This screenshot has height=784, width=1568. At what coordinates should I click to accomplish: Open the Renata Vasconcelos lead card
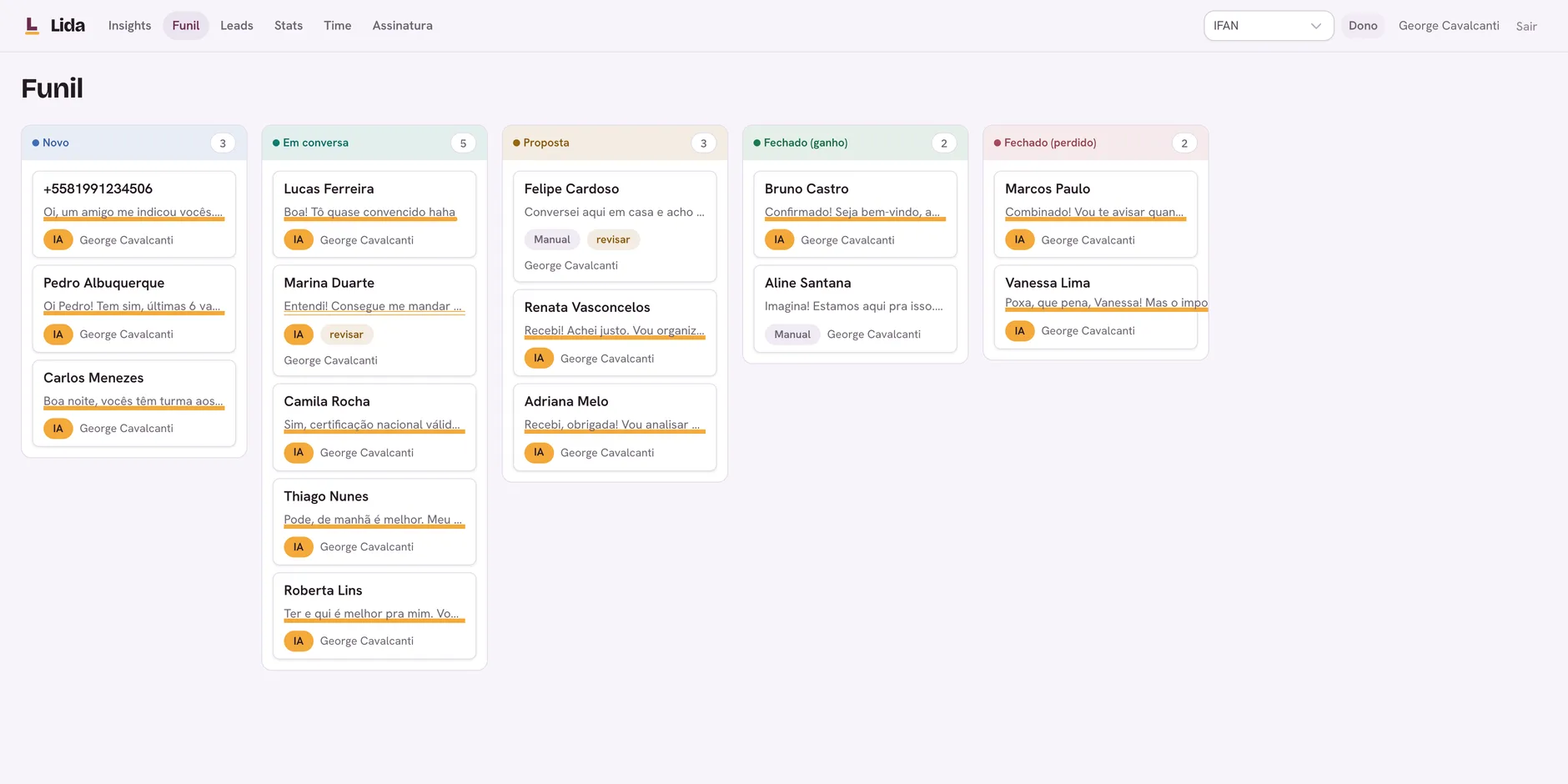click(x=615, y=333)
